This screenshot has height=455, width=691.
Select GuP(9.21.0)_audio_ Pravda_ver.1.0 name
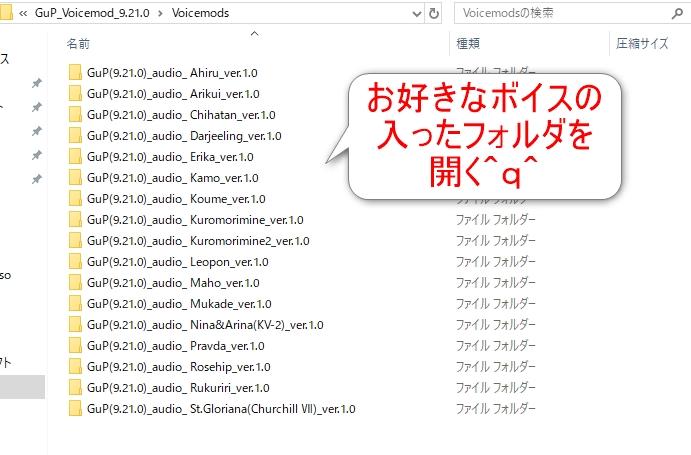click(176, 346)
